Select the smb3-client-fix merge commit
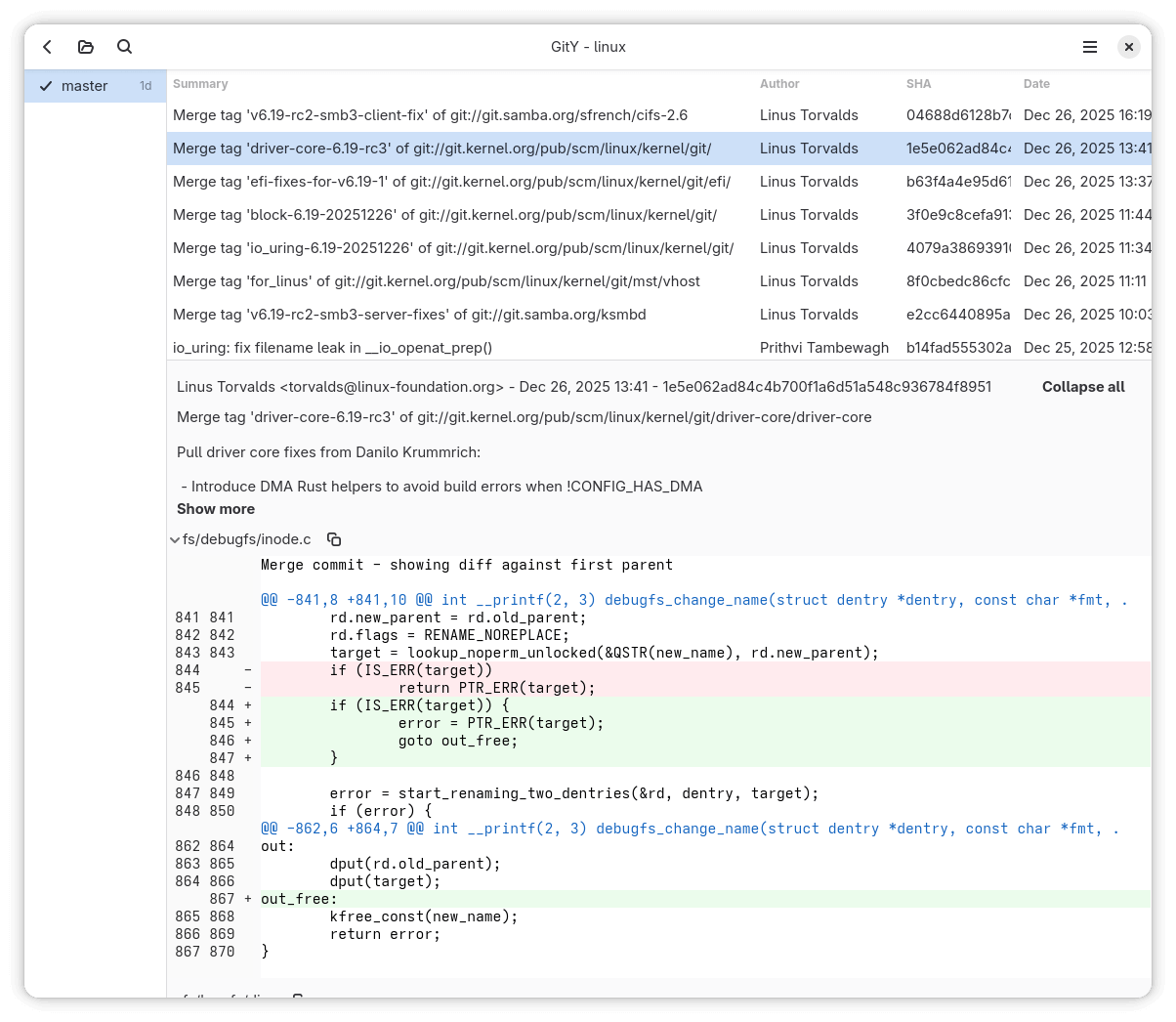Screen dimensions: 1176x1022 point(430,115)
